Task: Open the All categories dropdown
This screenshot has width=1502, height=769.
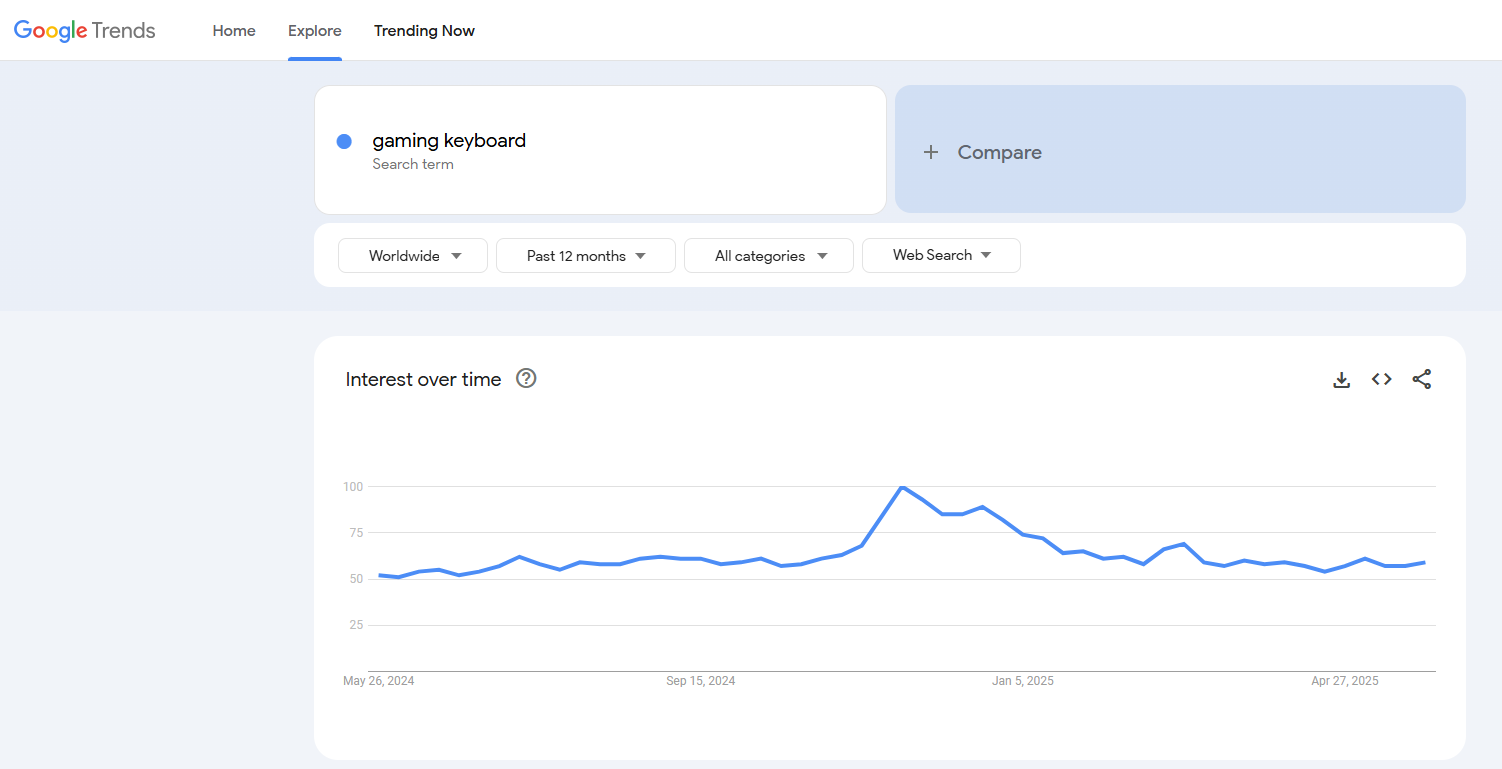Action: coord(769,255)
